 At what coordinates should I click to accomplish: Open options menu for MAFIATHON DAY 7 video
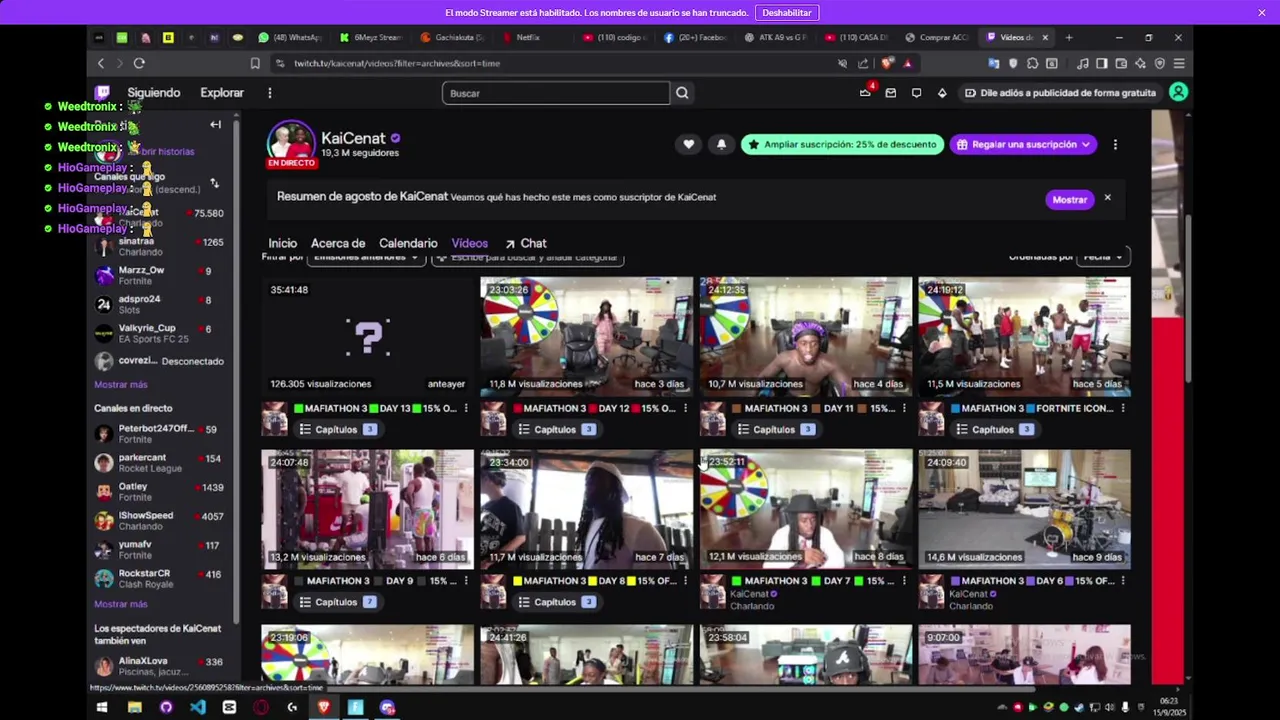(x=904, y=581)
